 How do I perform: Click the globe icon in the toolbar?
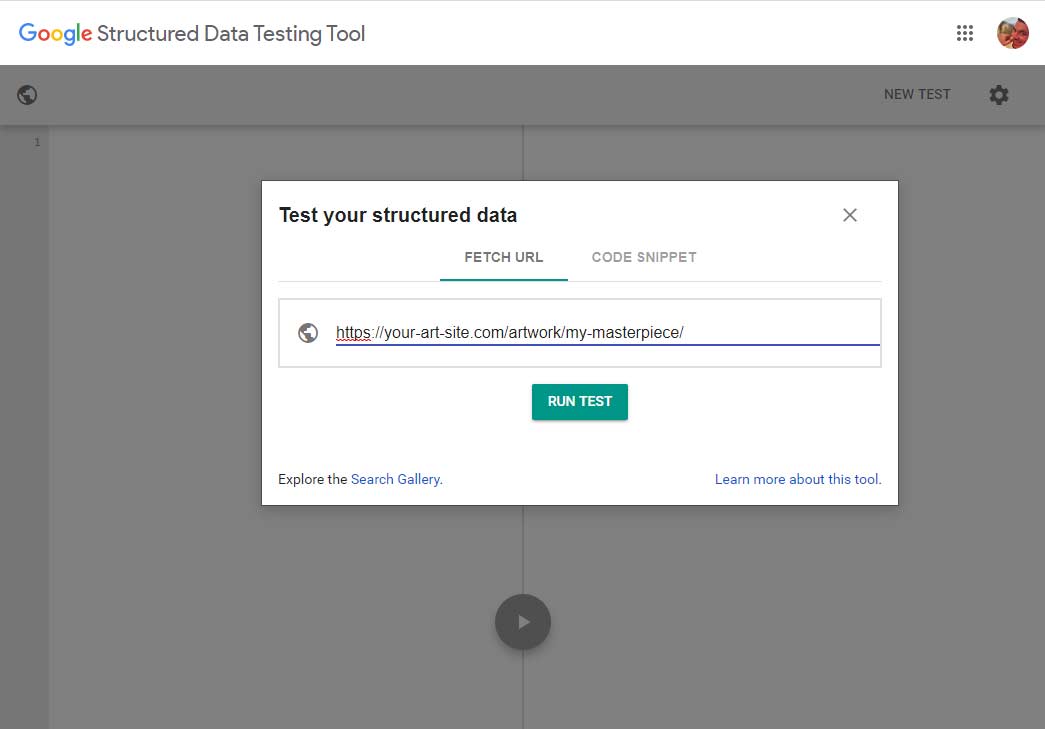point(27,94)
